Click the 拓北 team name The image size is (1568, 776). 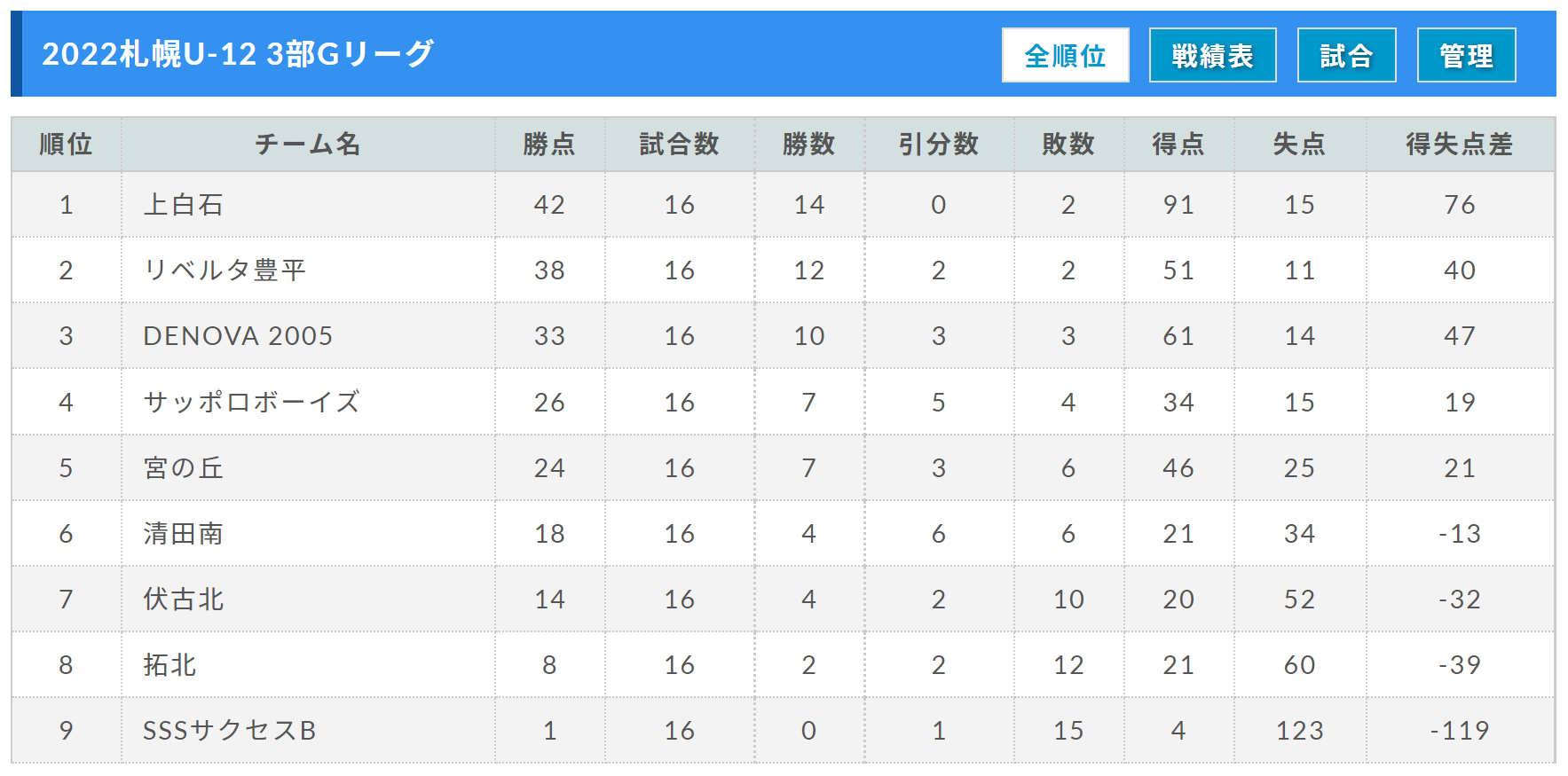coord(170,664)
